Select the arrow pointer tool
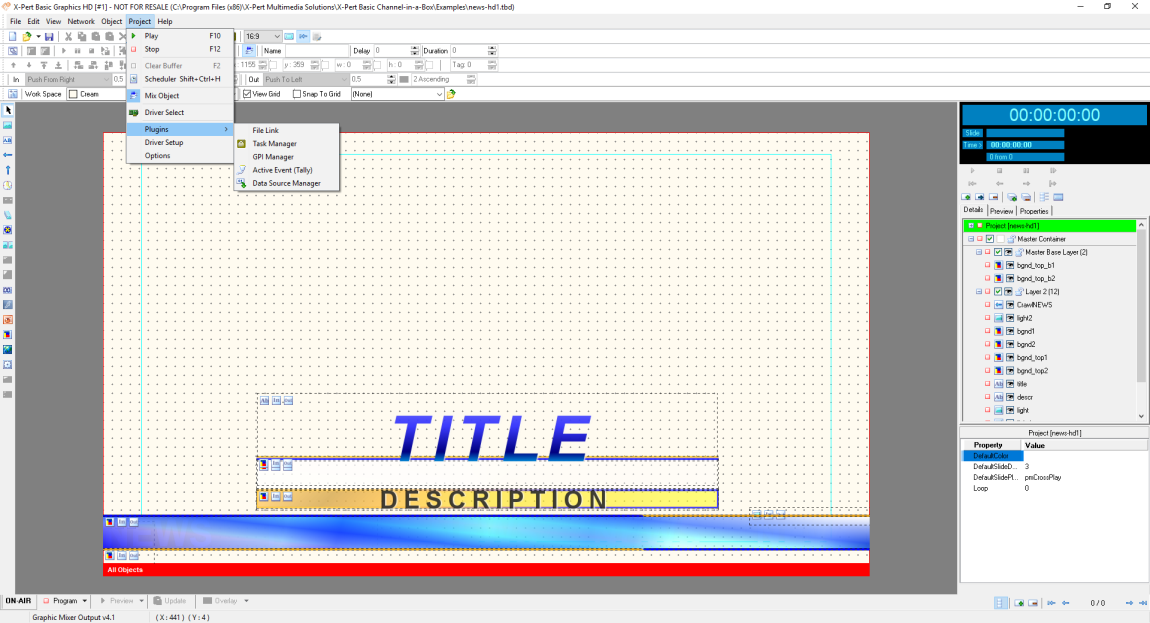 click(8, 110)
